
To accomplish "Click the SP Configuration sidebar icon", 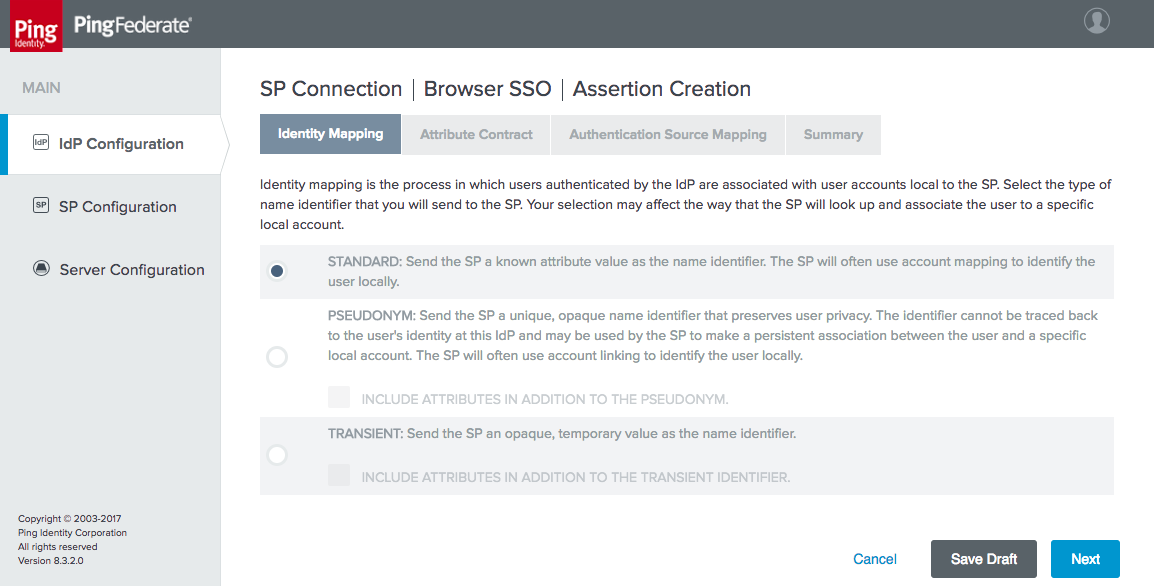I will 41,205.
